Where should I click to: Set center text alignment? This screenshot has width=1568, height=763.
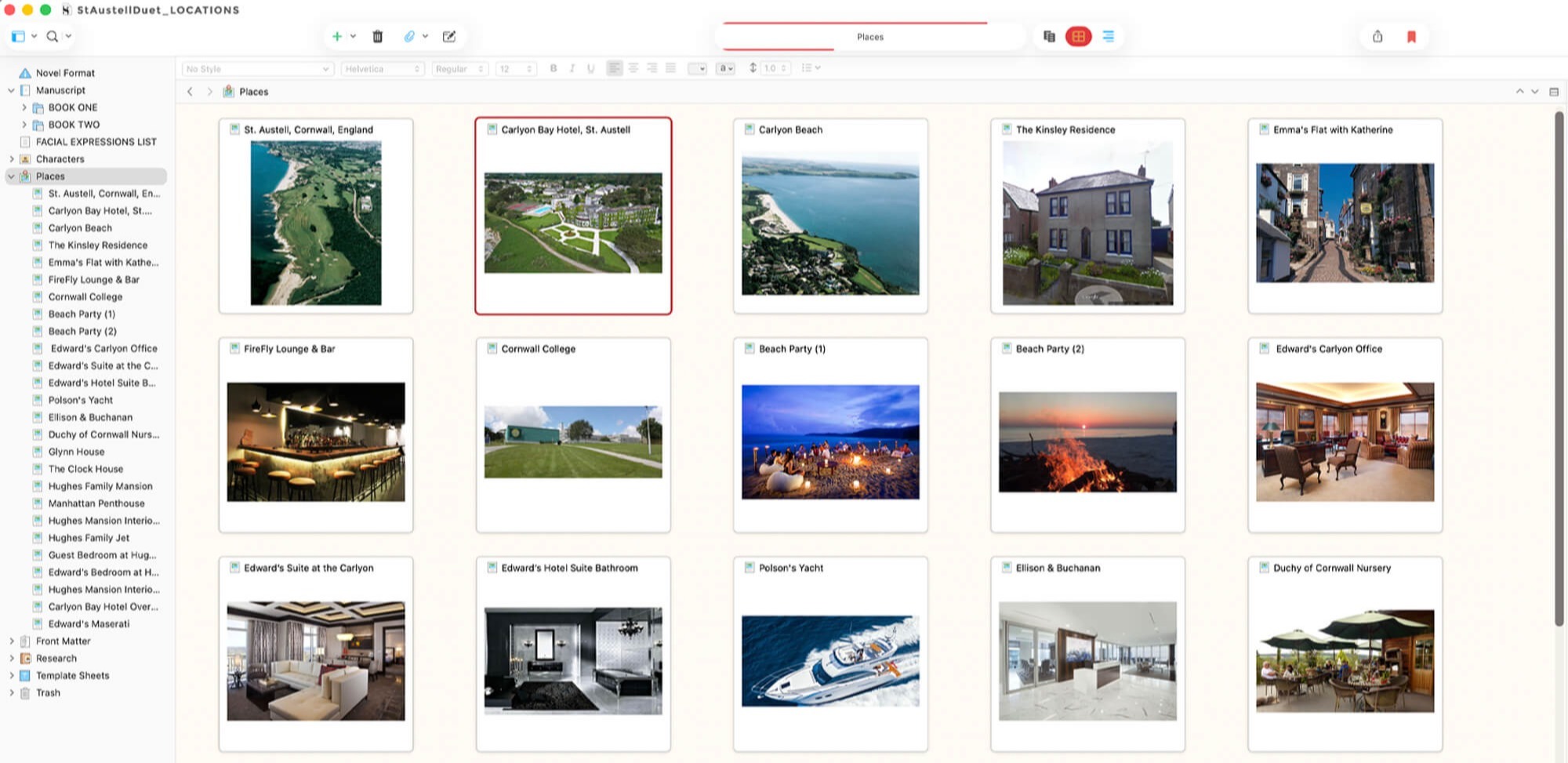633,68
